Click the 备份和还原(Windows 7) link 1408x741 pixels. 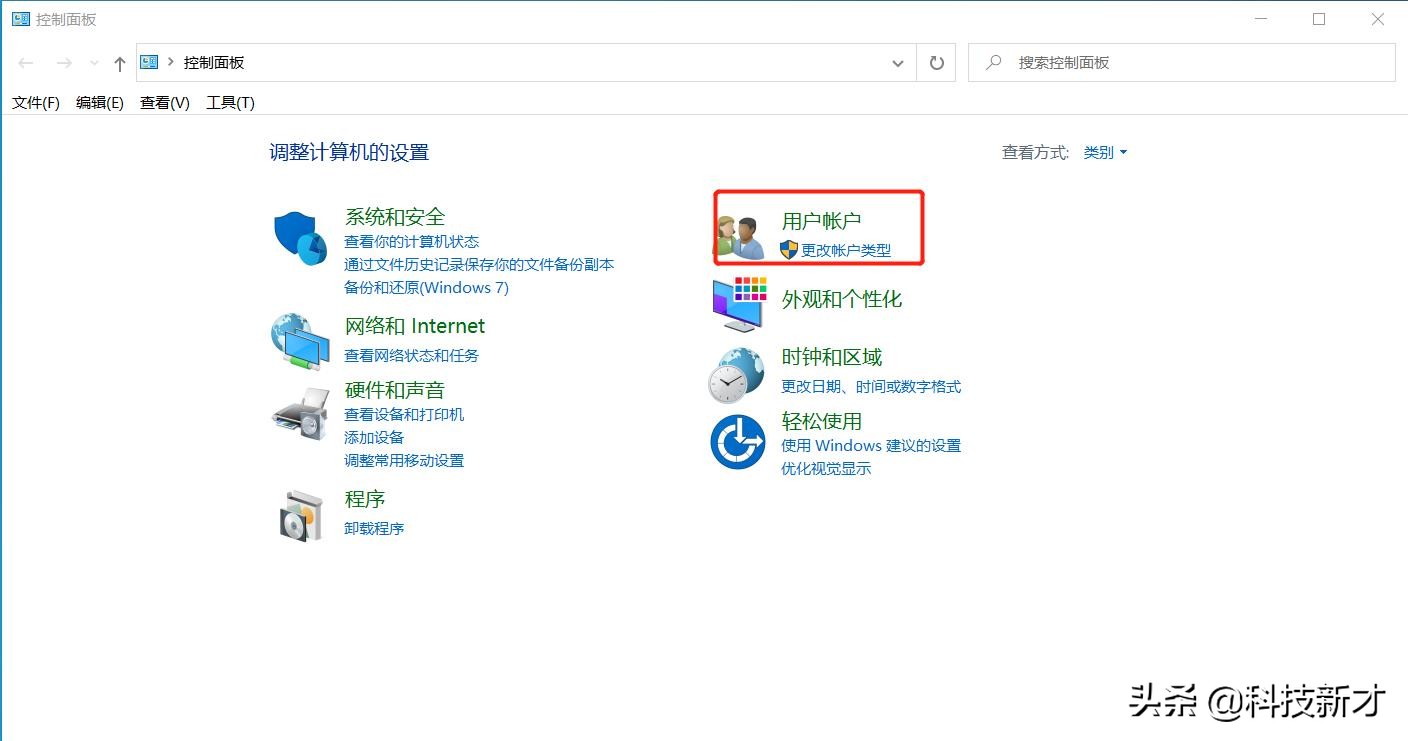(x=427, y=287)
